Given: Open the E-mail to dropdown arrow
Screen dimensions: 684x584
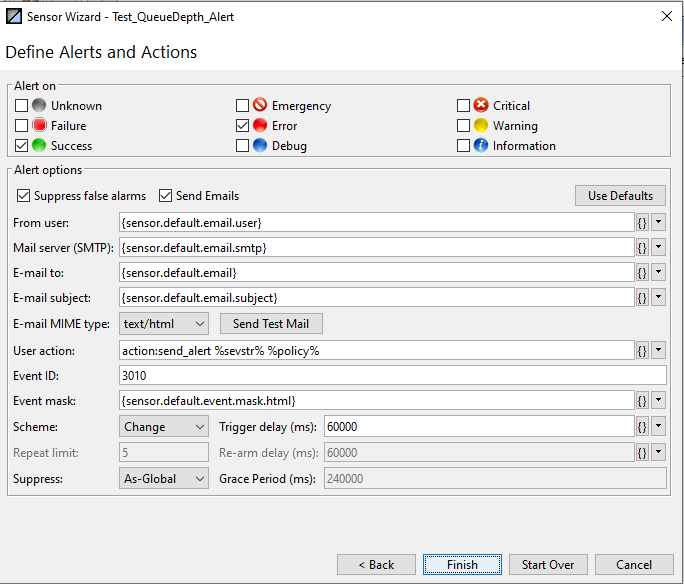Looking at the screenshot, I should coord(658,272).
